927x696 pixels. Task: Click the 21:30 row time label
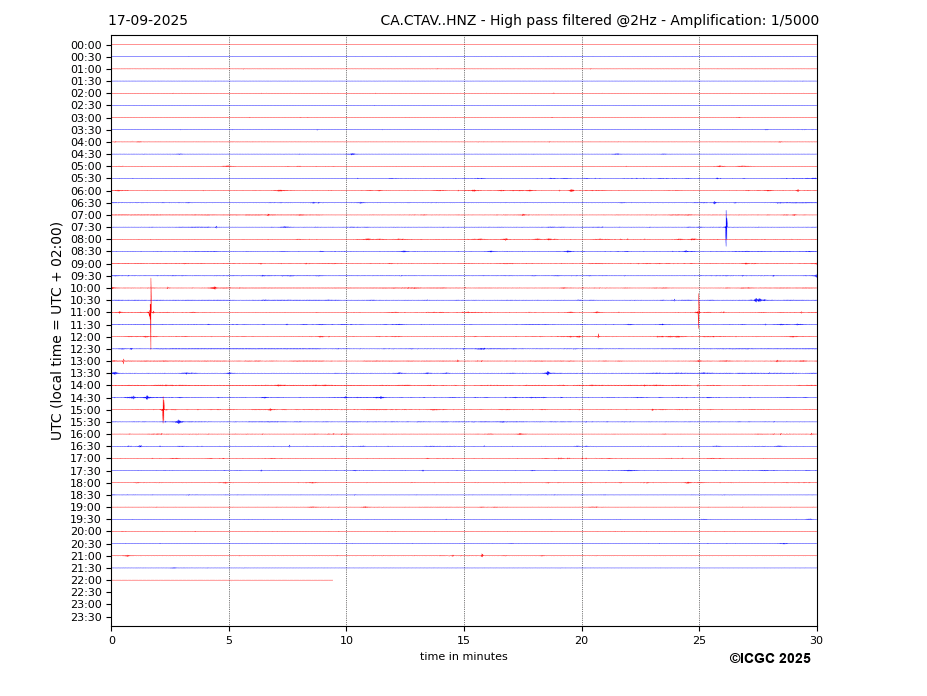86,568
